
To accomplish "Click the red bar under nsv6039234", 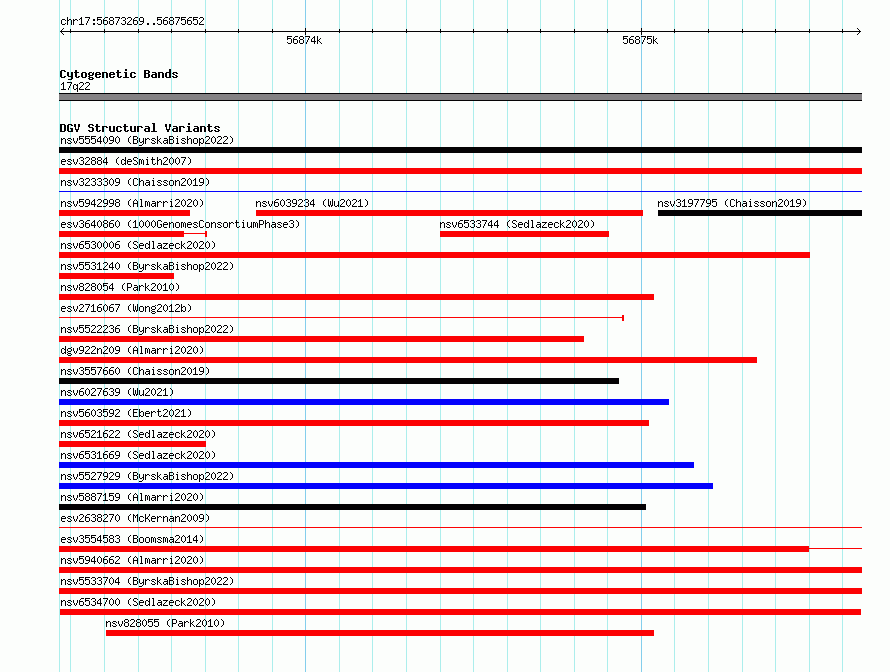I will (x=449, y=213).
